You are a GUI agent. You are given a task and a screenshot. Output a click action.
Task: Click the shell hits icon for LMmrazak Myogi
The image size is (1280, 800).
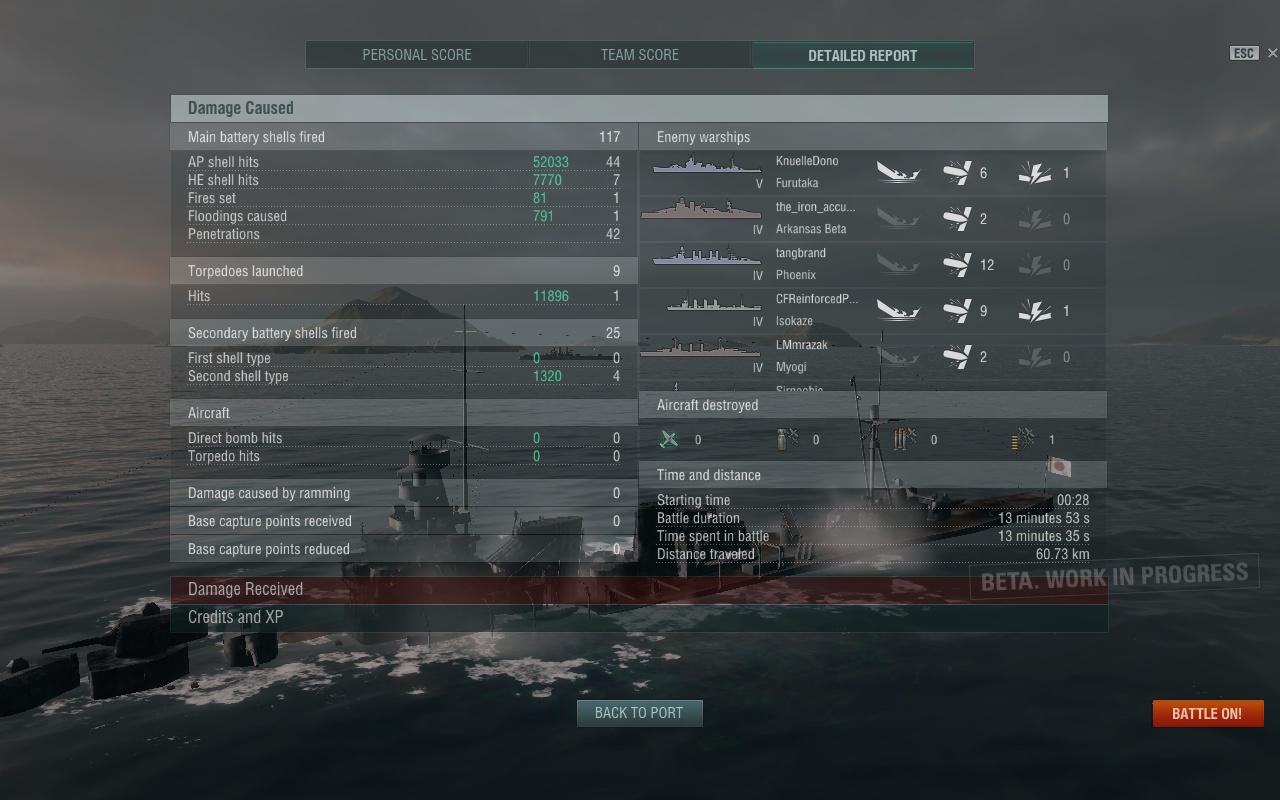[x=957, y=356]
